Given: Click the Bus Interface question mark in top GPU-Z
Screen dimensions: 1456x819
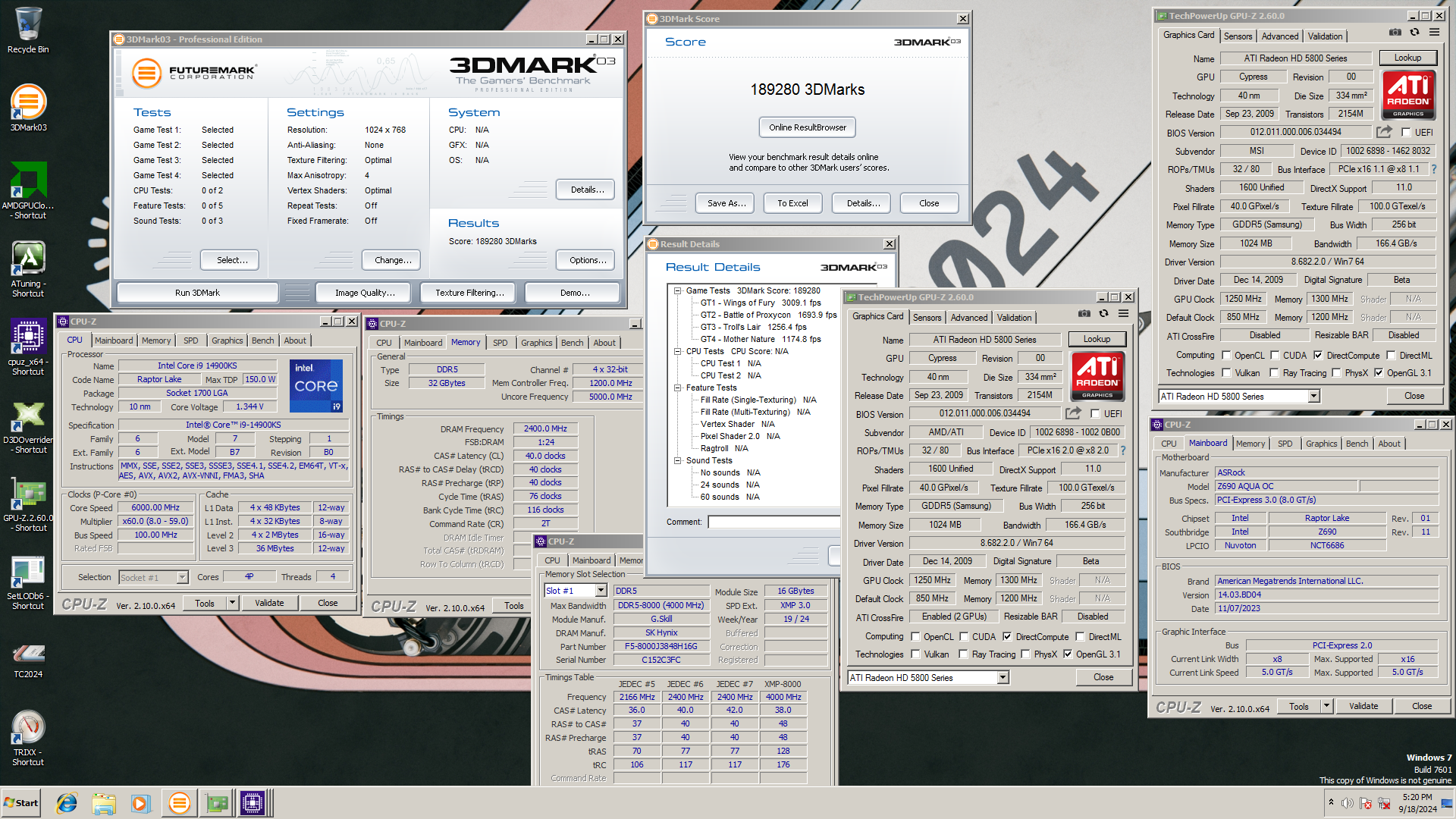Looking at the screenshot, I should [x=1434, y=169].
